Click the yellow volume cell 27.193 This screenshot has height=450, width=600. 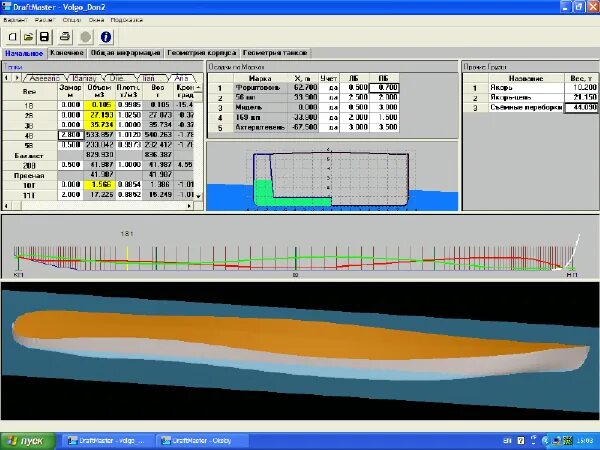tap(99, 115)
